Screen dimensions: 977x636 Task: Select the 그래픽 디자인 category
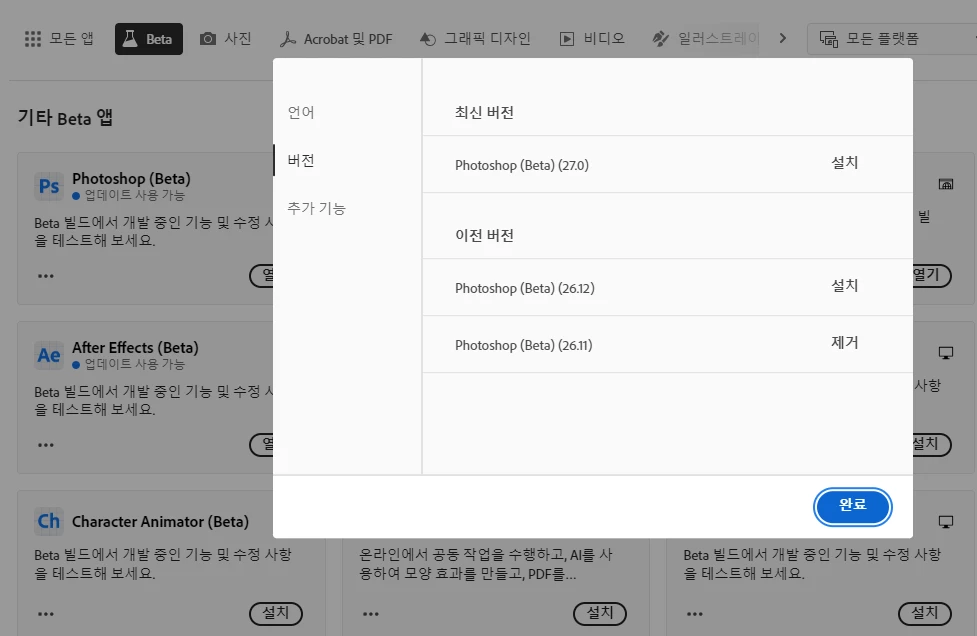475,39
